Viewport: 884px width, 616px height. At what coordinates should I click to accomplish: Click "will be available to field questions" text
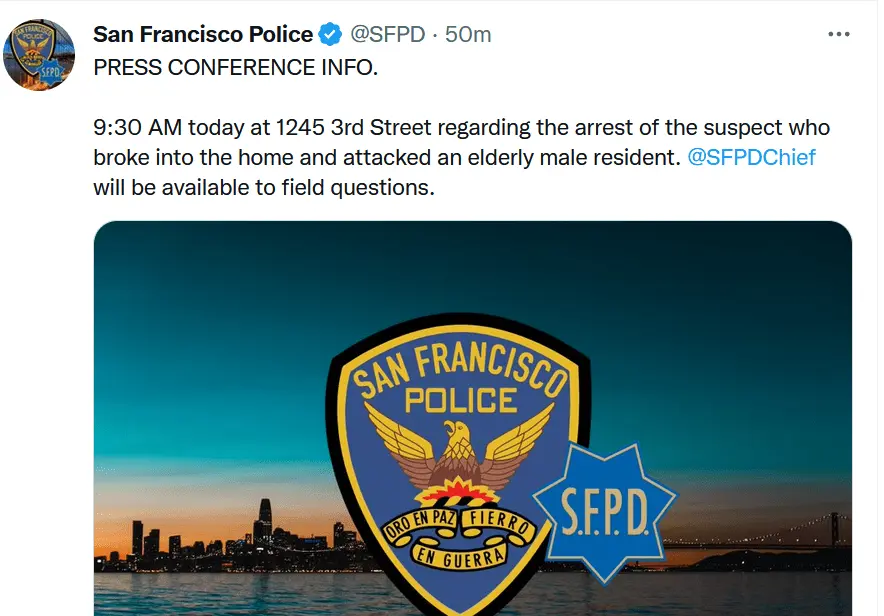coord(264,187)
